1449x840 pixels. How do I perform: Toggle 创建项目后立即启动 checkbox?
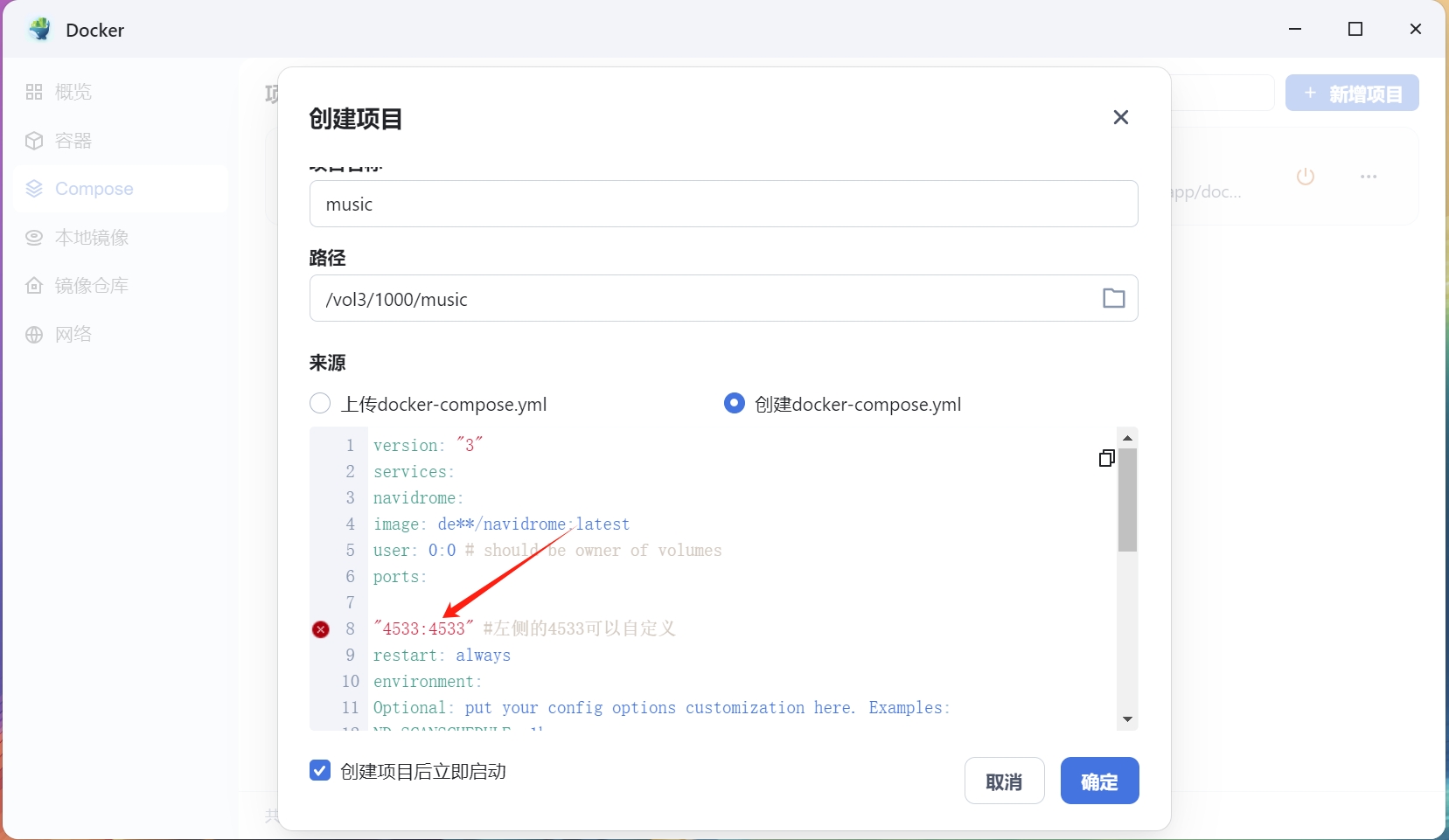(x=320, y=770)
